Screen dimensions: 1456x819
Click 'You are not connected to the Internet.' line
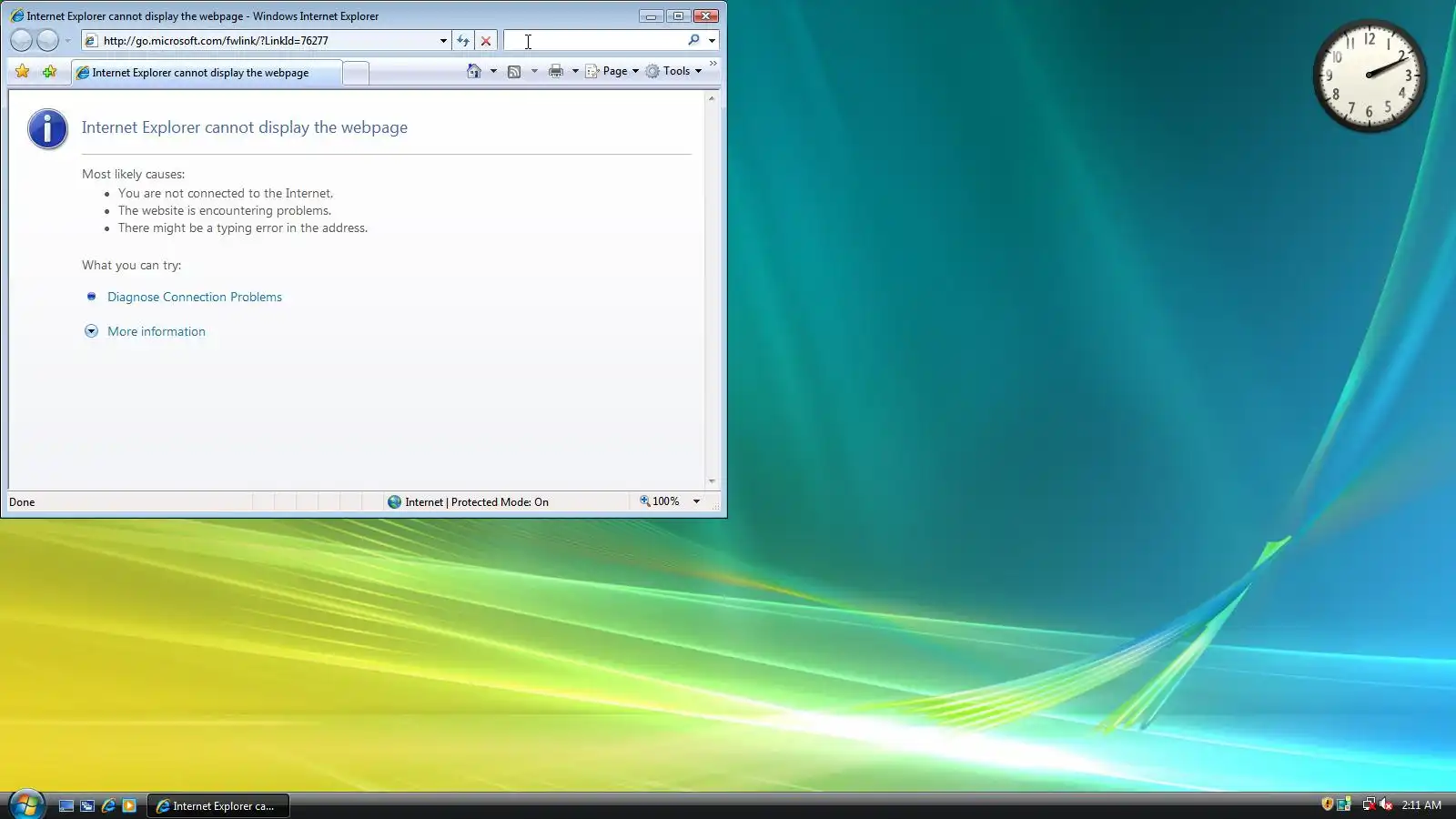click(x=226, y=193)
